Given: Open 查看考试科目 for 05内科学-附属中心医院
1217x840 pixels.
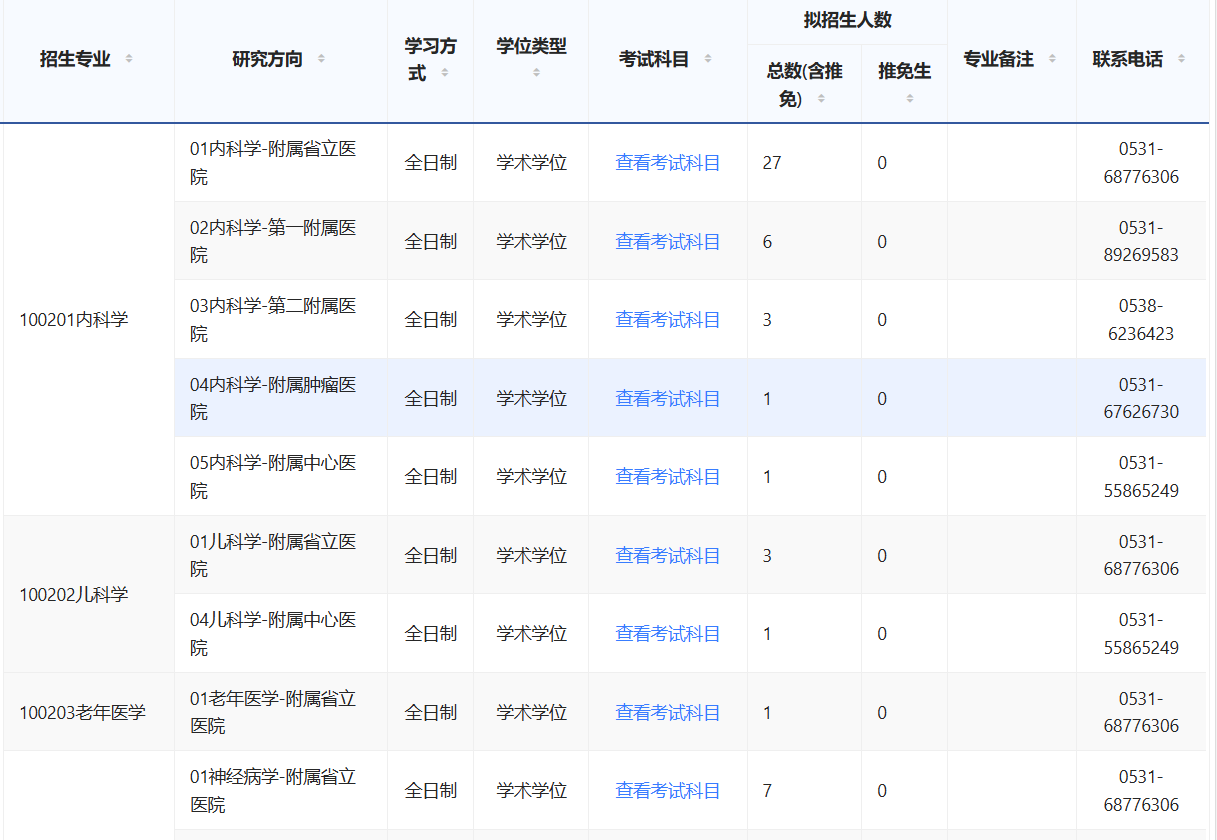Looking at the screenshot, I should click(x=667, y=477).
